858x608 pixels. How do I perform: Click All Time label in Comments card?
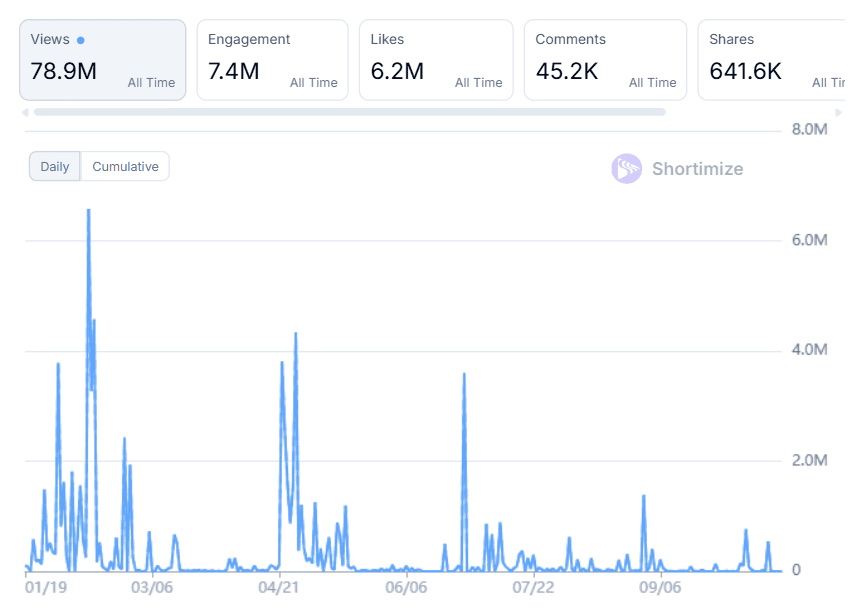pyautogui.click(x=652, y=83)
